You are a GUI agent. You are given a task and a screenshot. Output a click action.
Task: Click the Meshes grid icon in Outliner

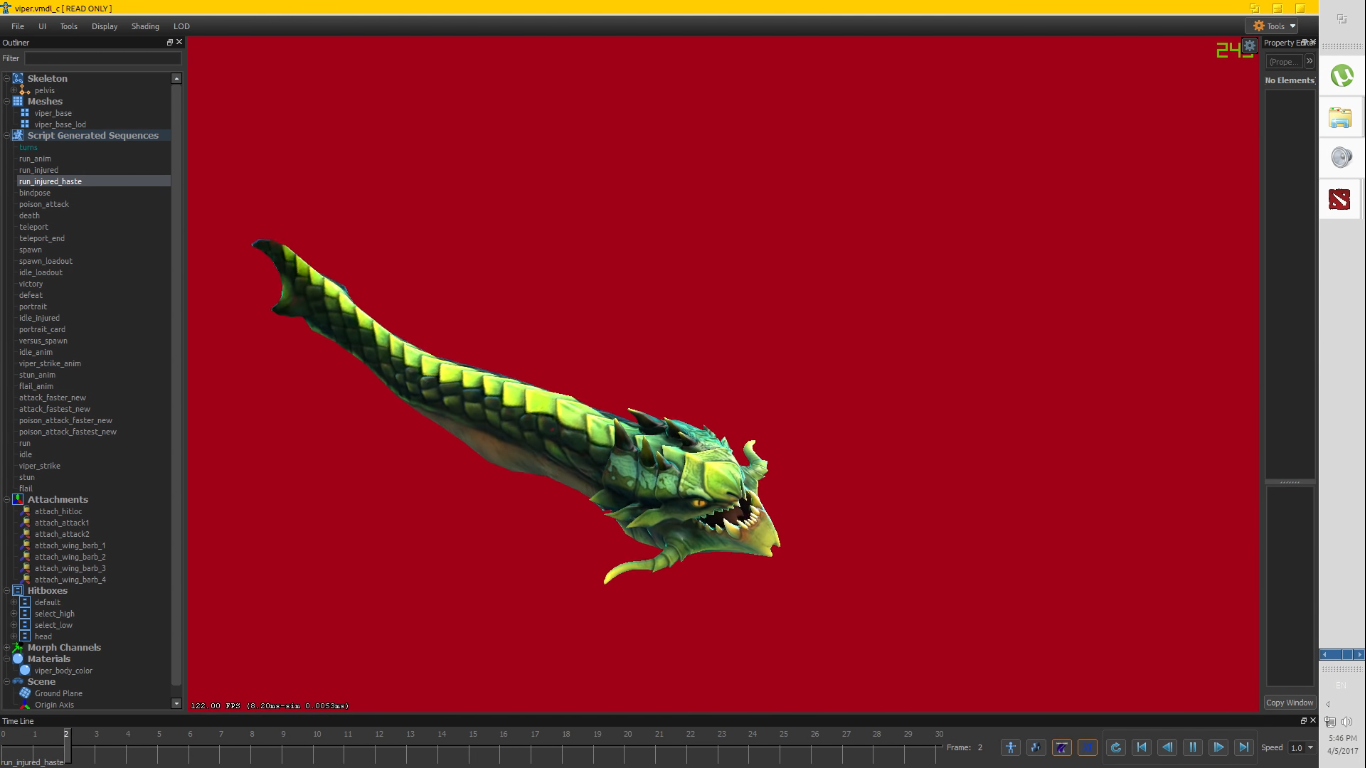coord(18,101)
